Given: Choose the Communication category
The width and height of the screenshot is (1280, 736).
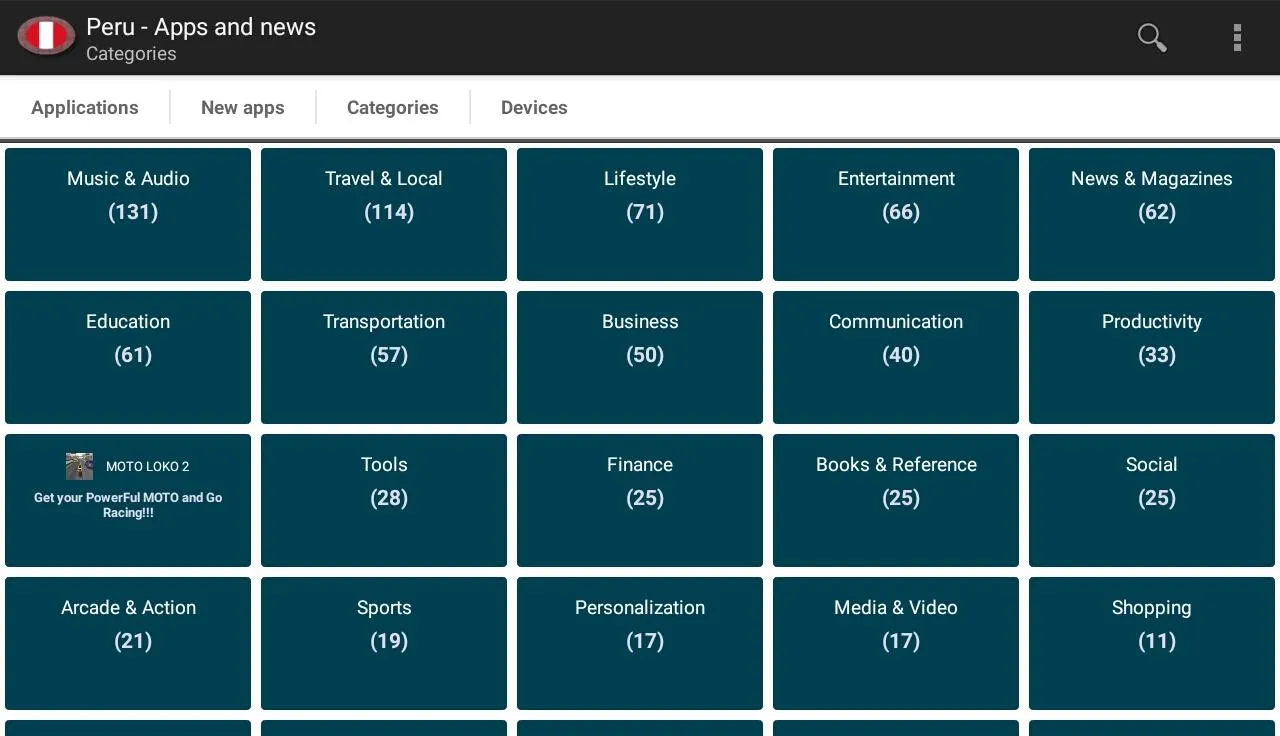Looking at the screenshot, I should point(896,358).
